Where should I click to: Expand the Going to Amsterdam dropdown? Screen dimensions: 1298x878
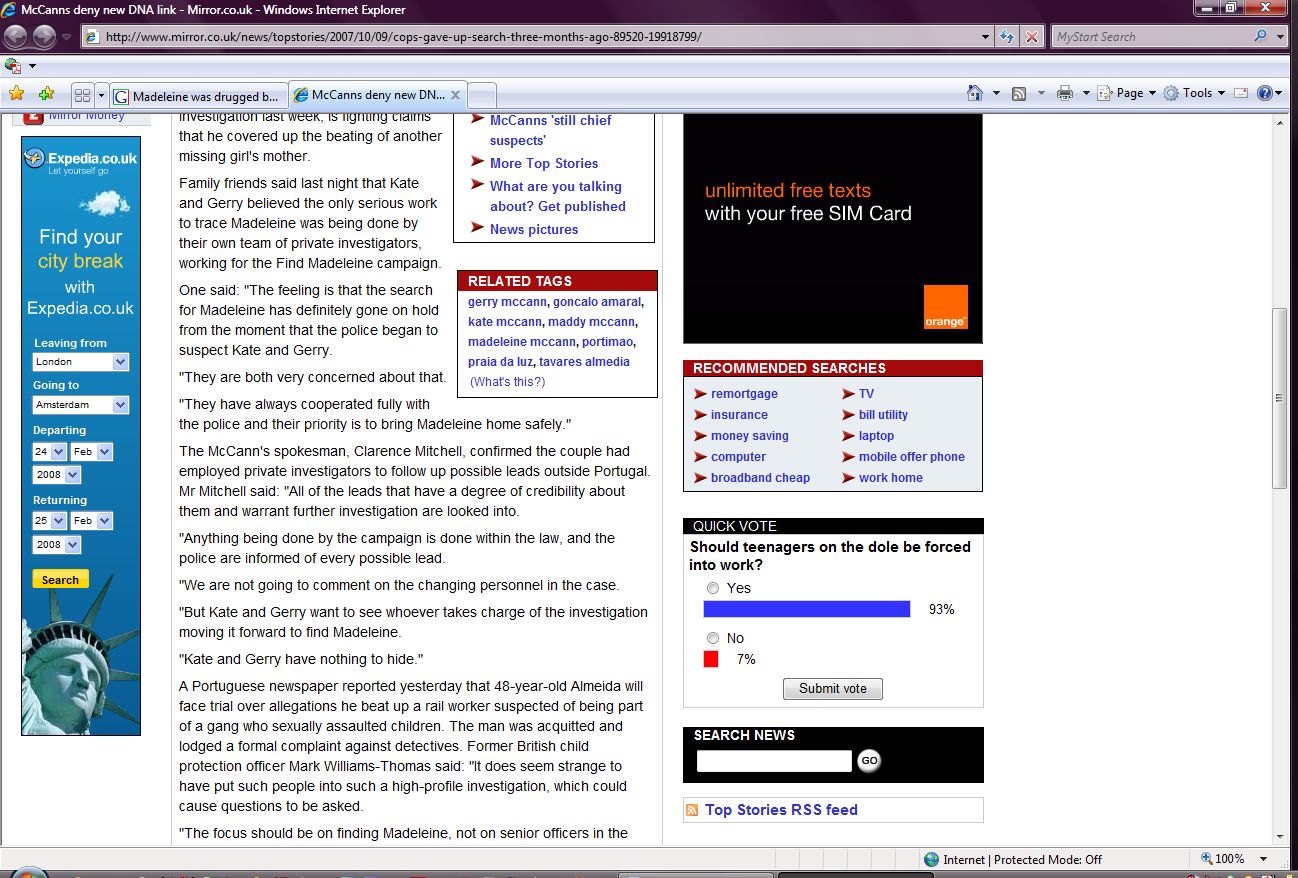tap(120, 405)
